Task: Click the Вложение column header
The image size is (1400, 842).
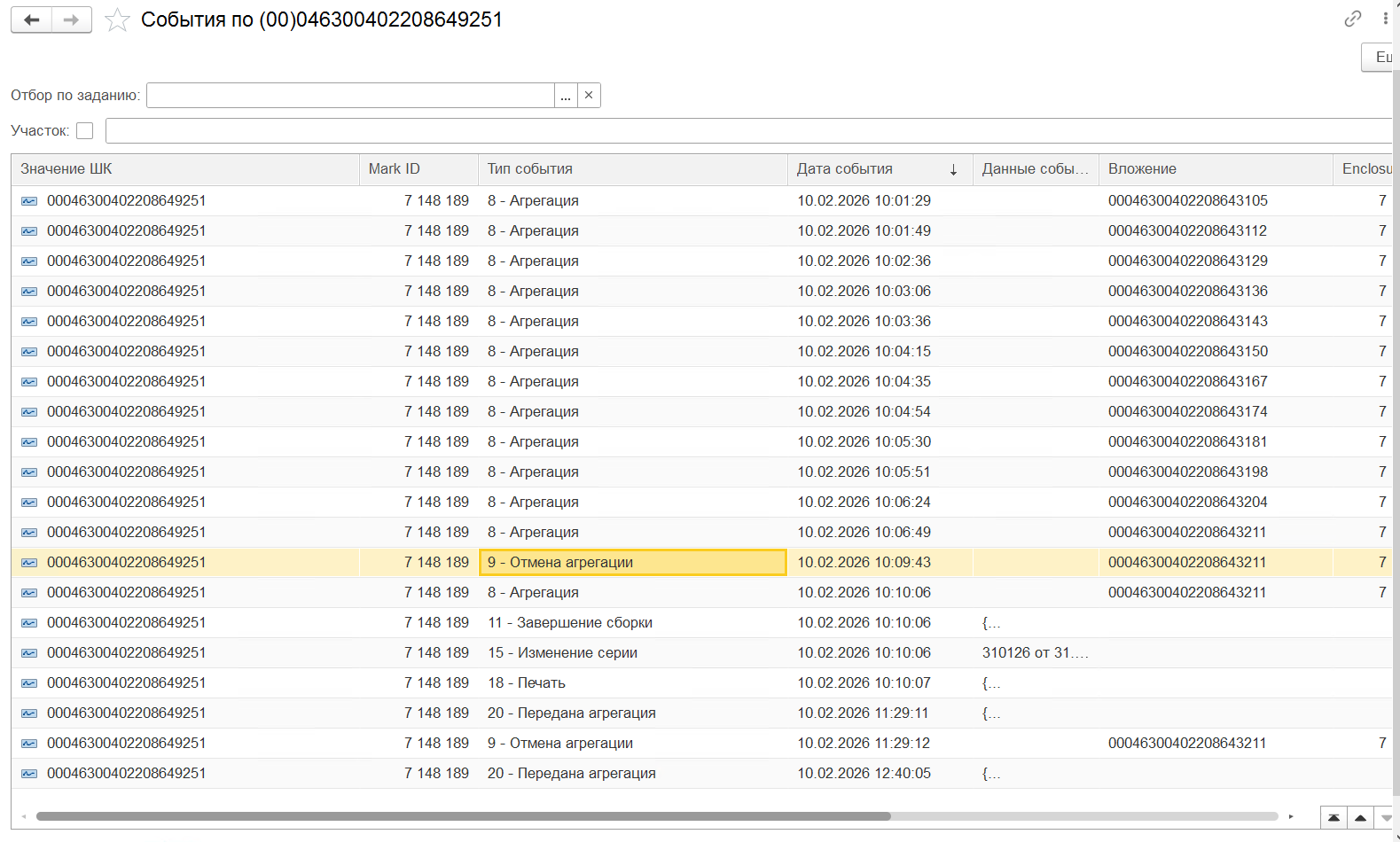Action: point(1214,169)
